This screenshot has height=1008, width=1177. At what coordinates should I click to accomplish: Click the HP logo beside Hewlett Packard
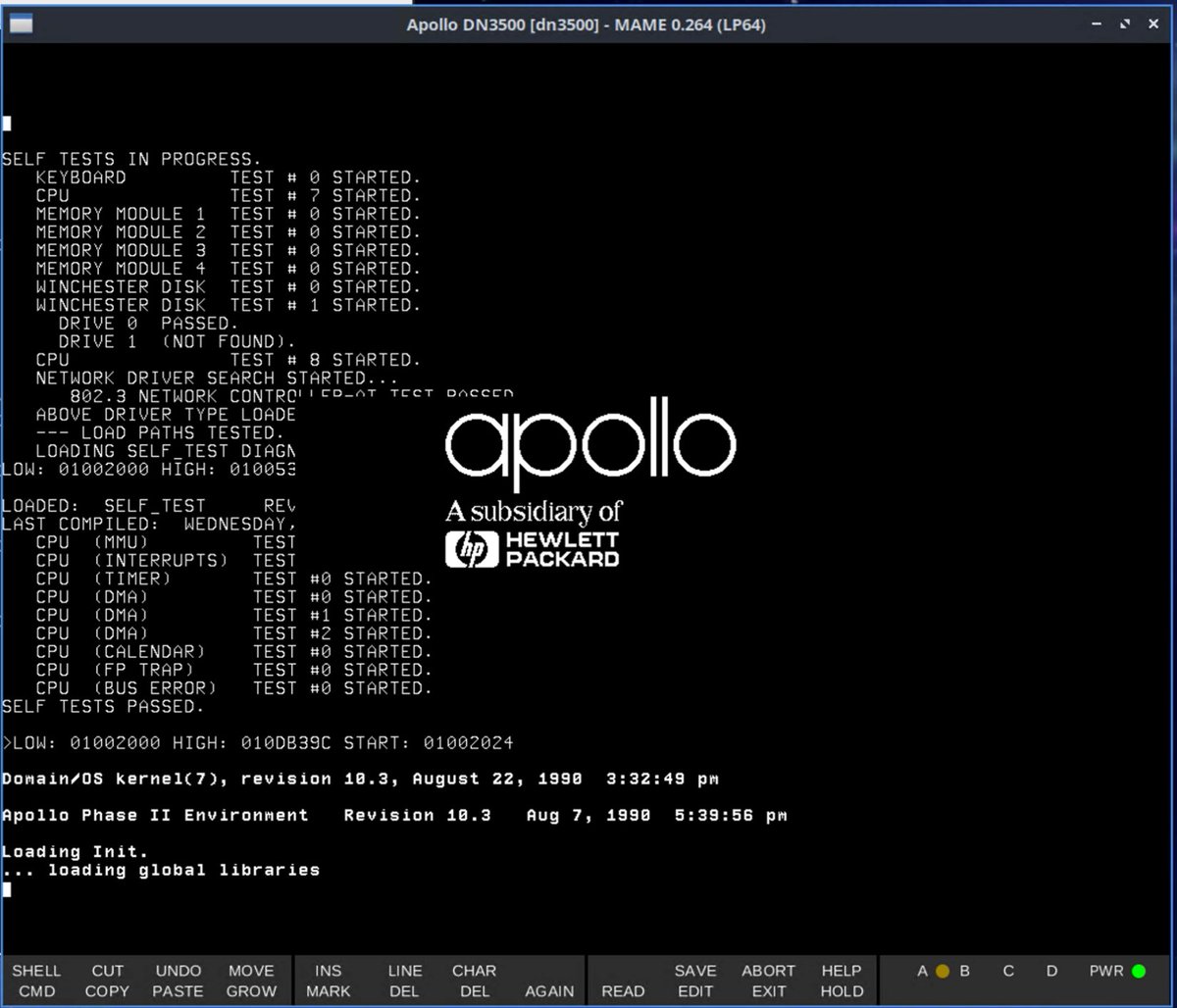click(472, 550)
